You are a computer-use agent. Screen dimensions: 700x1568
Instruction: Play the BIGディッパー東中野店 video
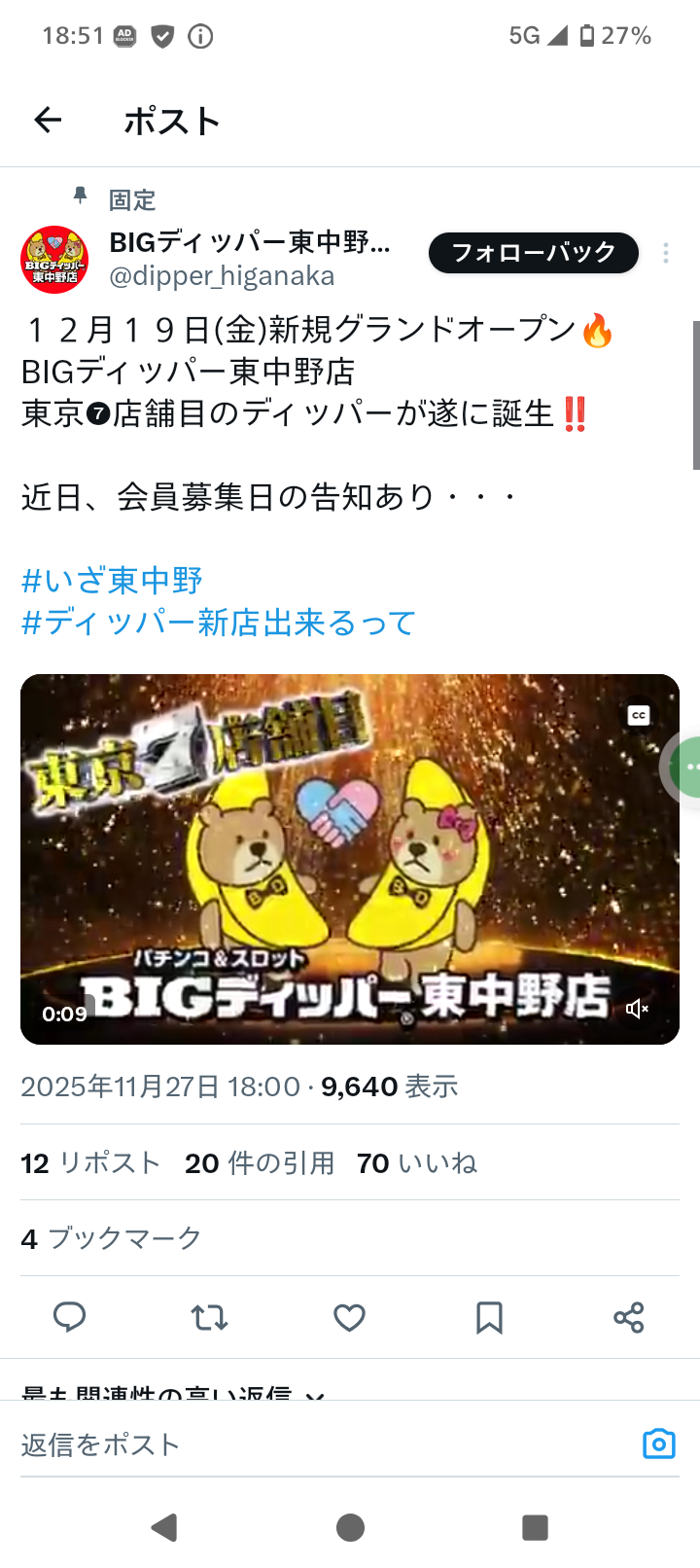[x=350, y=859]
